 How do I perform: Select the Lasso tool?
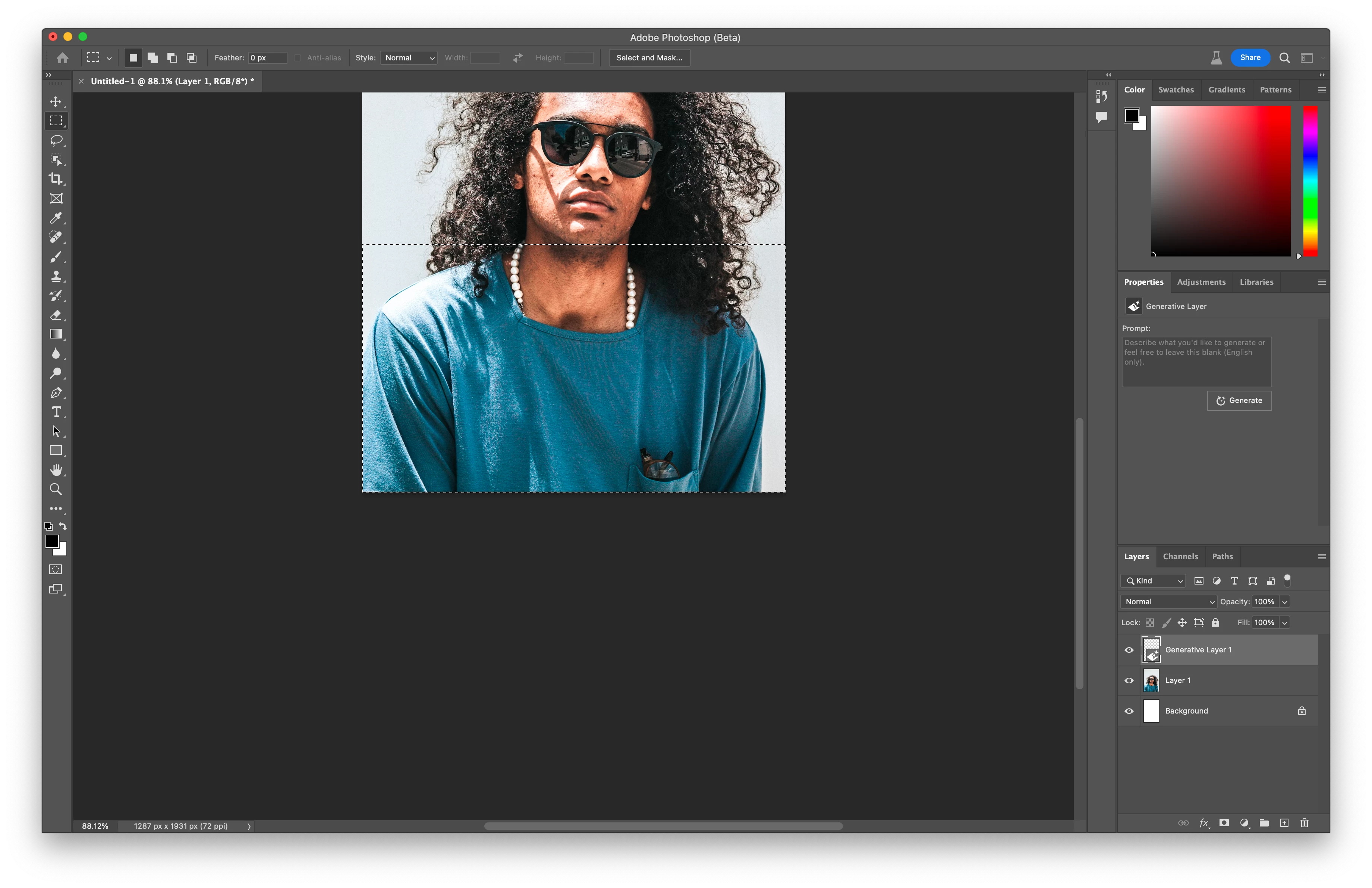click(x=56, y=141)
